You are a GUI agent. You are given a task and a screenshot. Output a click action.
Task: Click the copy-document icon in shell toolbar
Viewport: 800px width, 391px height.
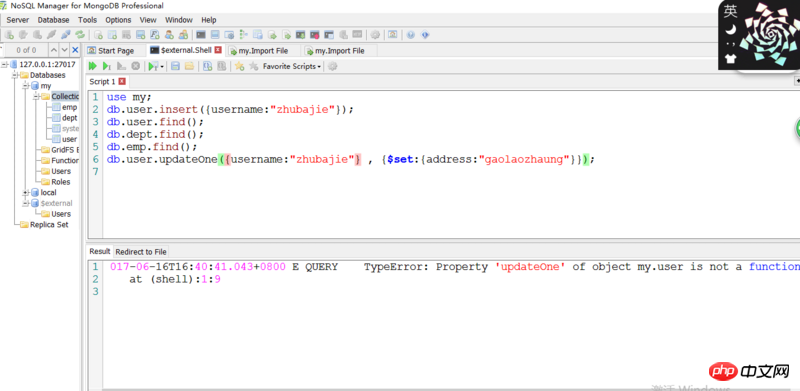coord(207,66)
